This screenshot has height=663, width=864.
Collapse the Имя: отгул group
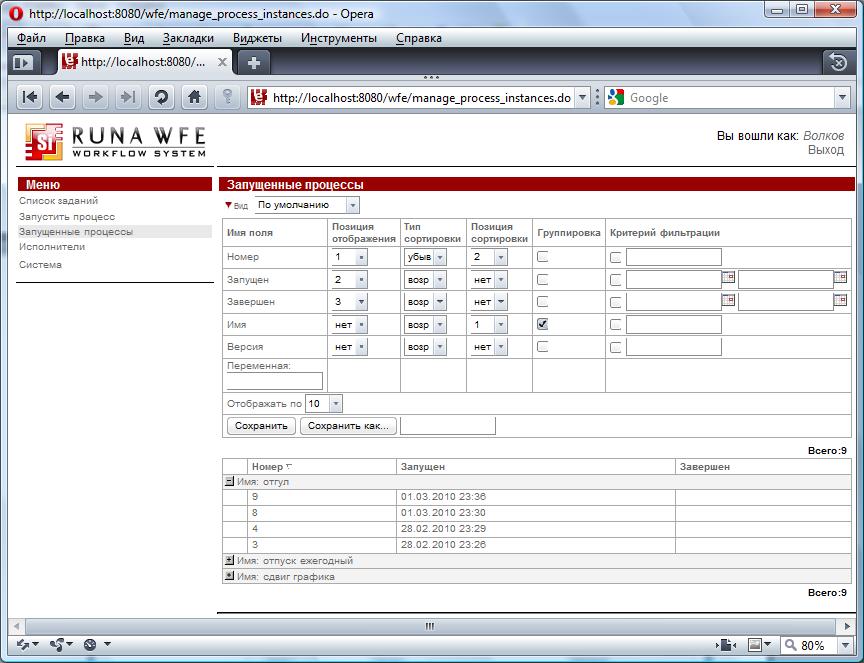coord(229,481)
